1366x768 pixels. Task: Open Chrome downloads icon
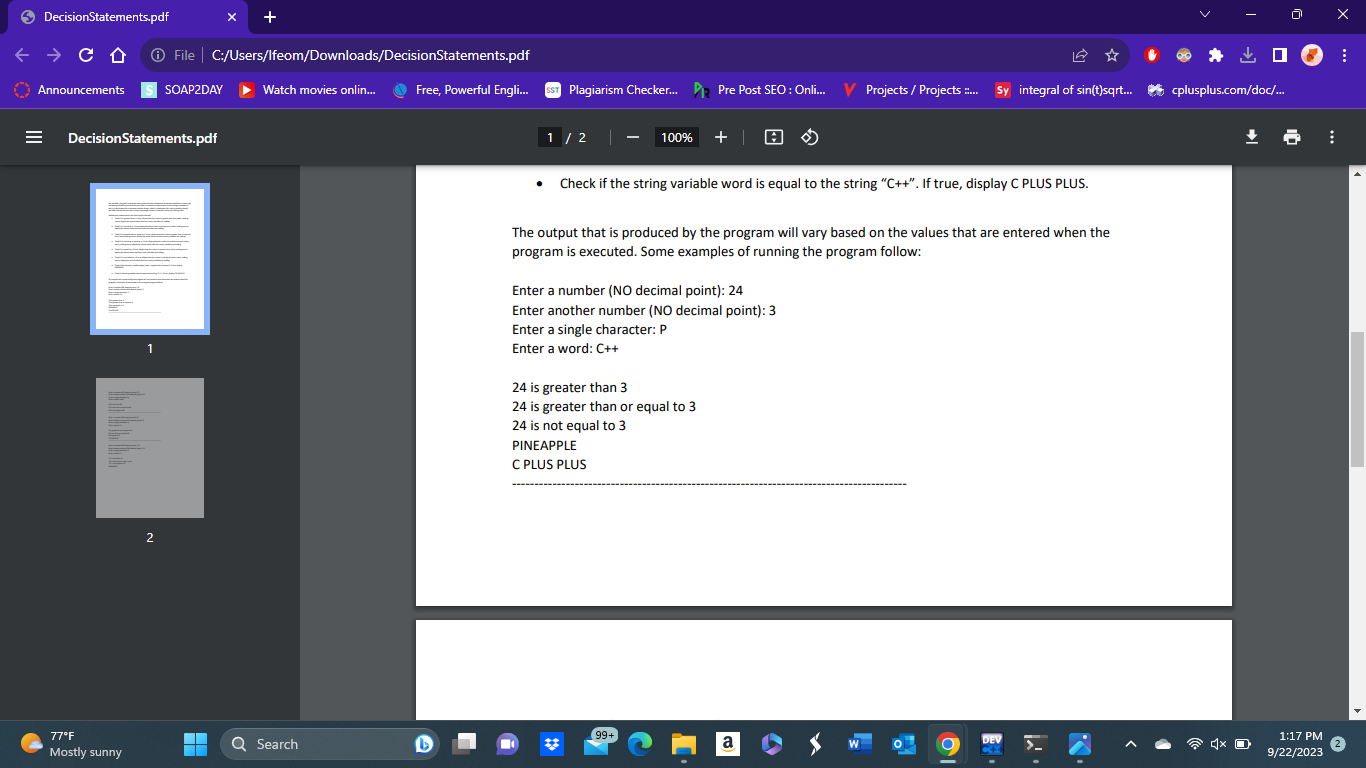coord(1248,55)
